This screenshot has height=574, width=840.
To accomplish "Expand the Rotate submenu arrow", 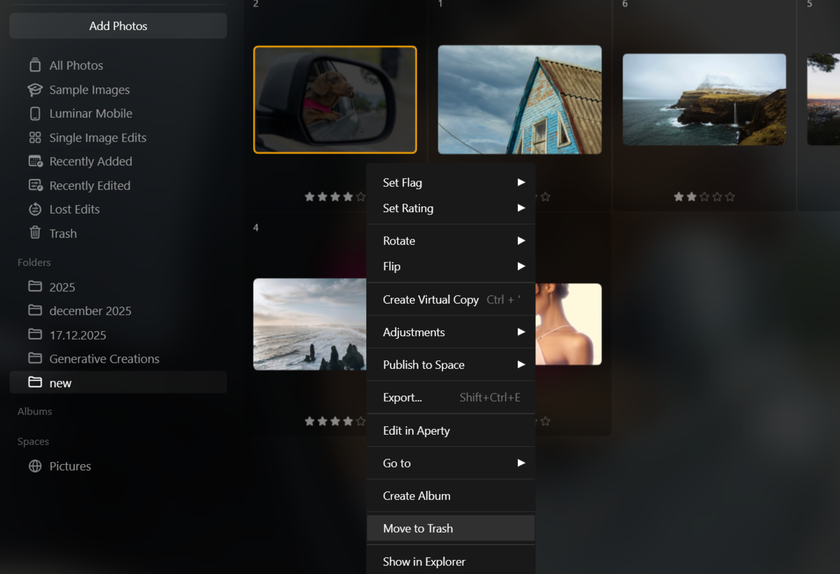I will (x=521, y=241).
